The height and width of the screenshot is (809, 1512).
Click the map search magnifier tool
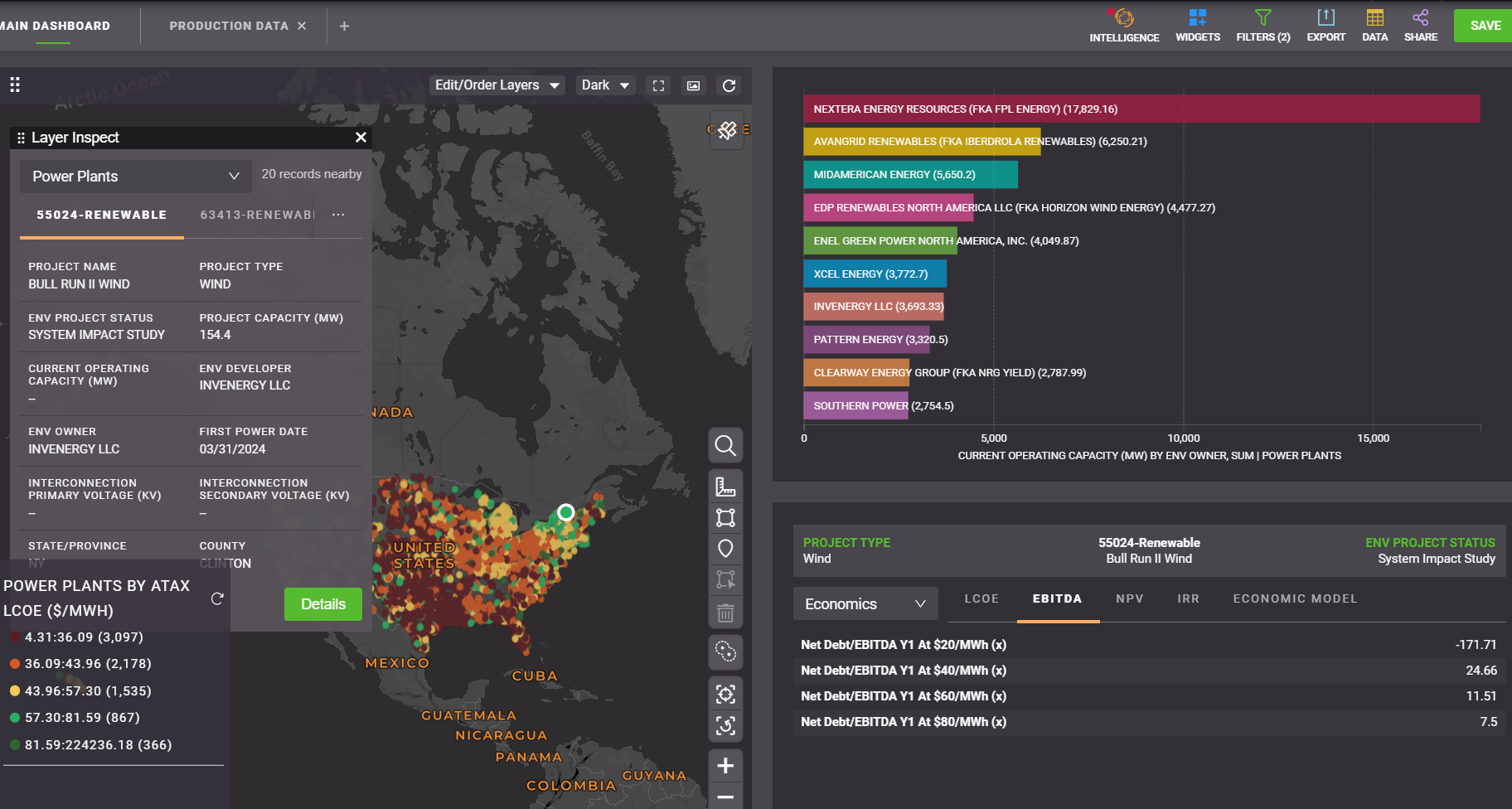coord(725,446)
